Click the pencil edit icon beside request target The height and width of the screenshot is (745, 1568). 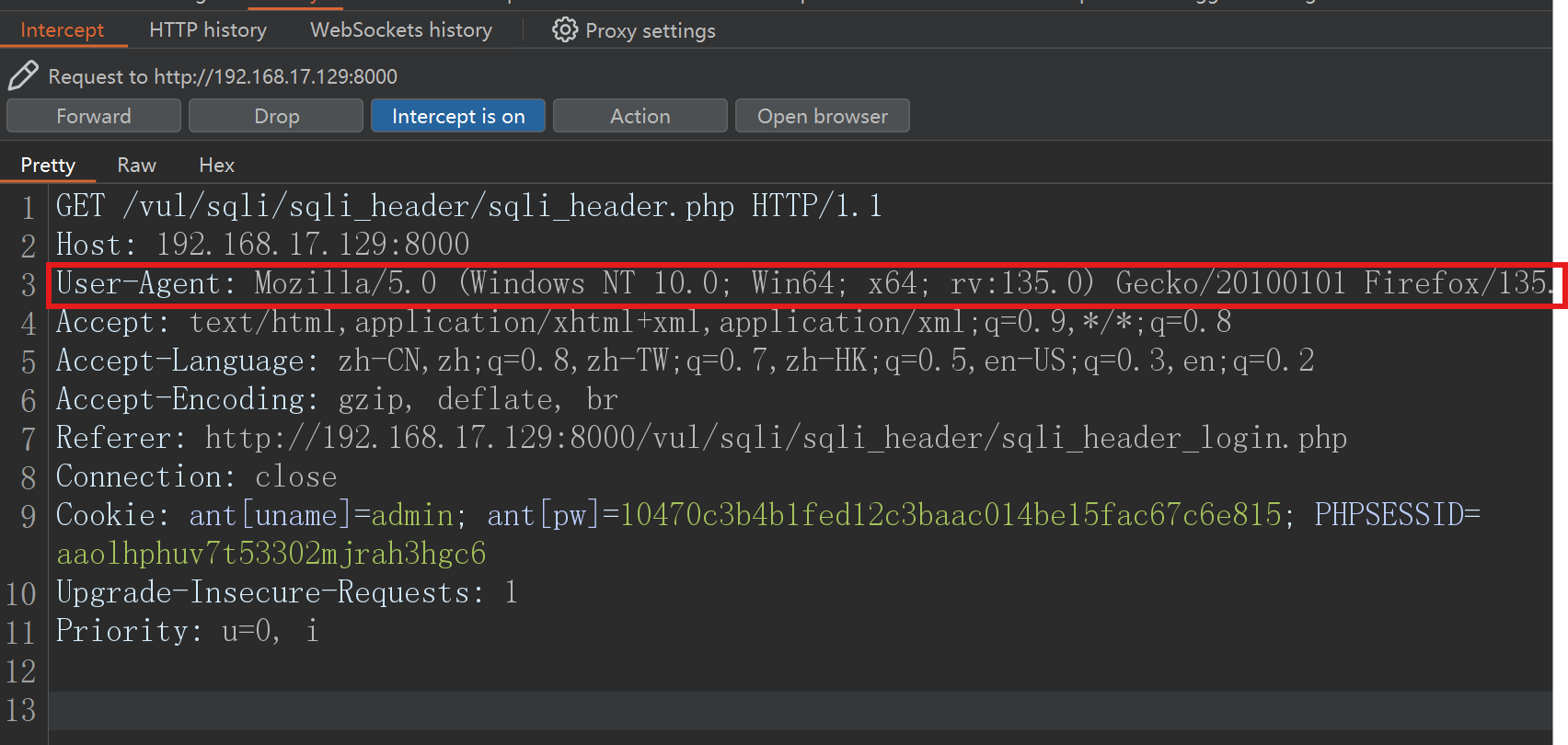click(x=23, y=75)
